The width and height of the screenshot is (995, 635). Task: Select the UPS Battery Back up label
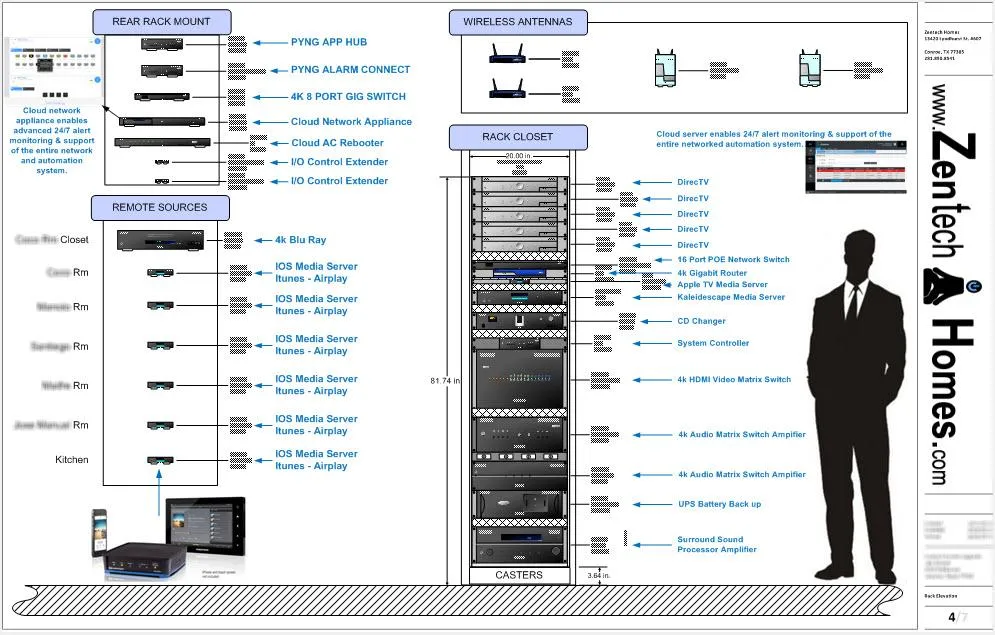point(719,504)
